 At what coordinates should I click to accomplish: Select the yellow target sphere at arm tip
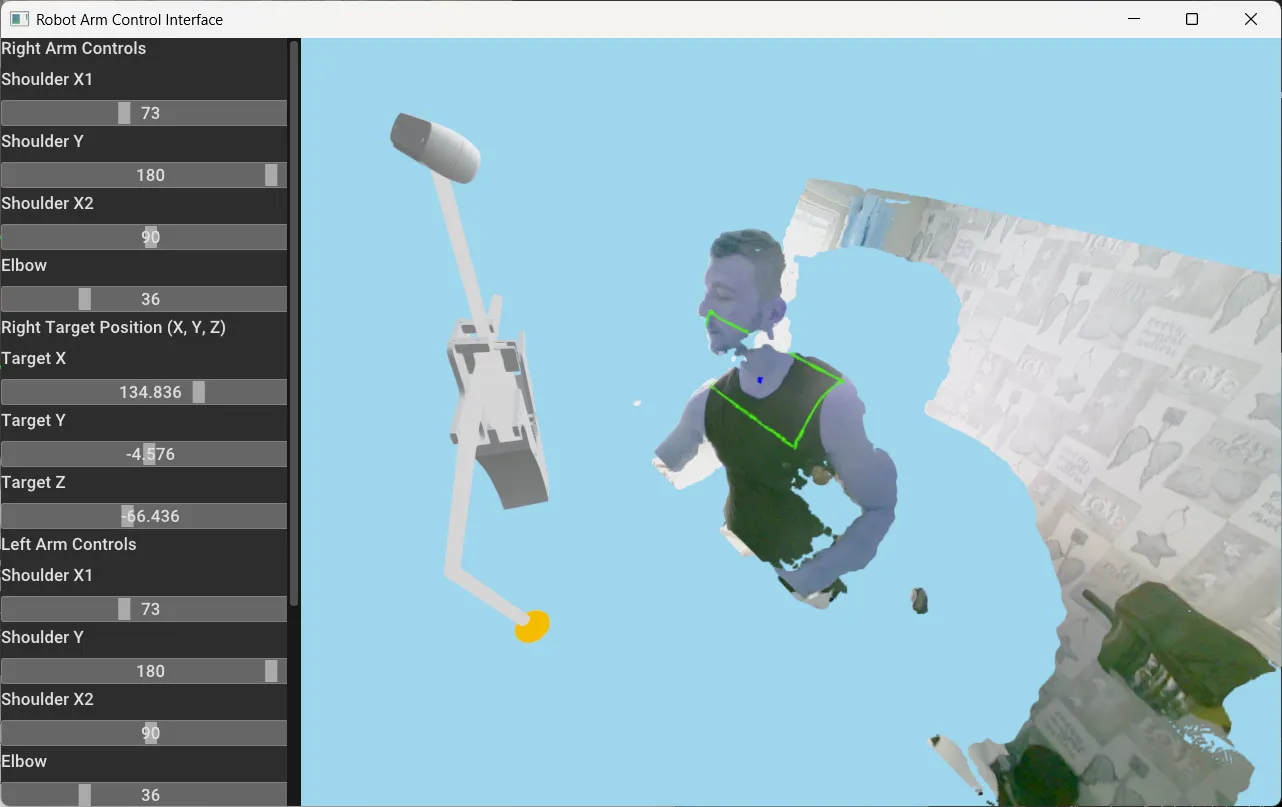click(x=532, y=626)
